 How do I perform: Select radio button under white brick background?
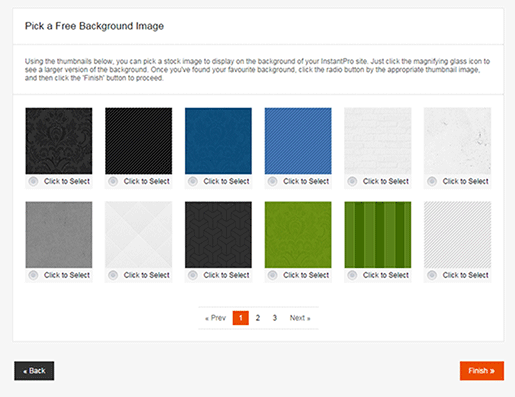click(x=352, y=181)
